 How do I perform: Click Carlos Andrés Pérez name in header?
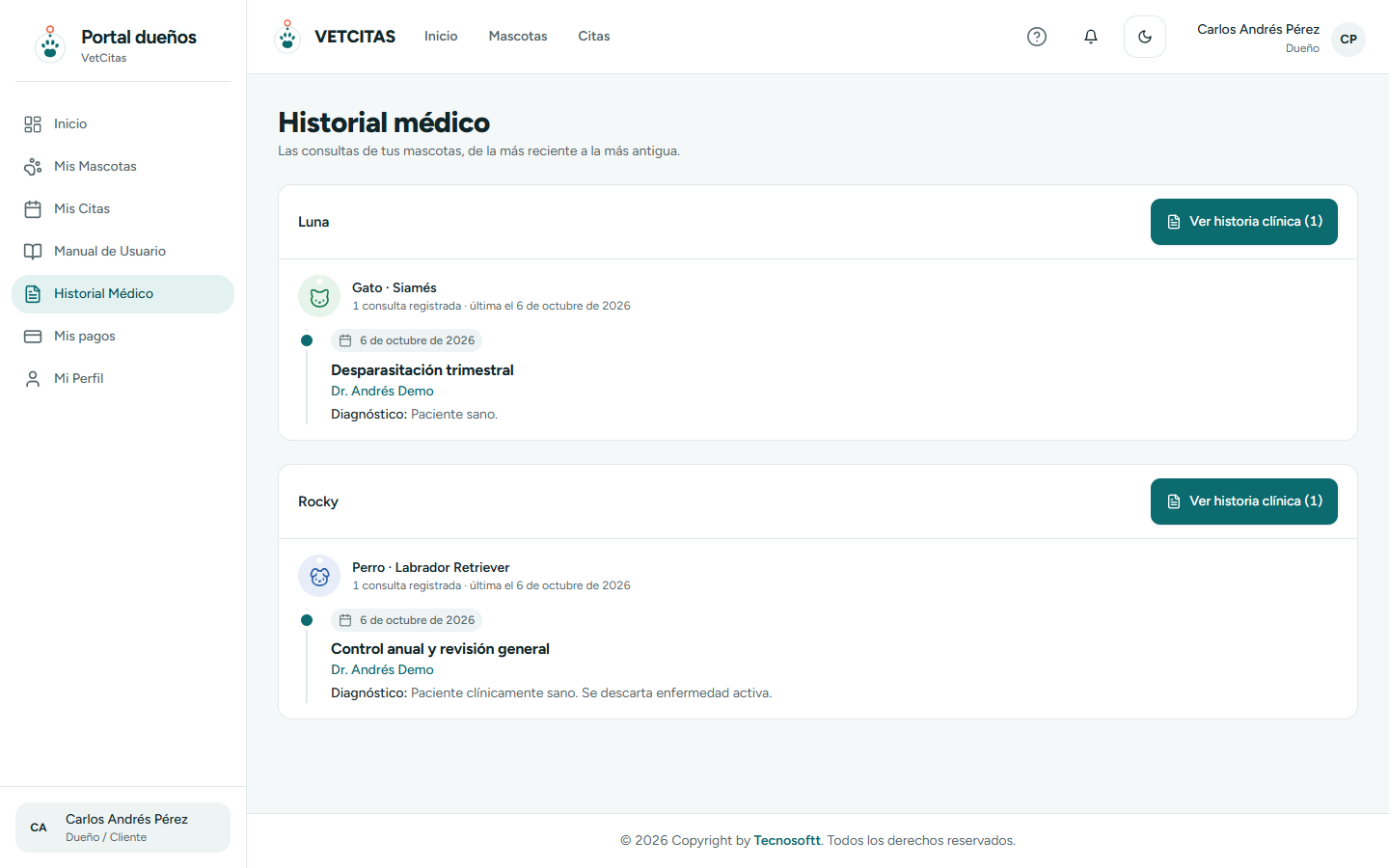[1258, 30]
